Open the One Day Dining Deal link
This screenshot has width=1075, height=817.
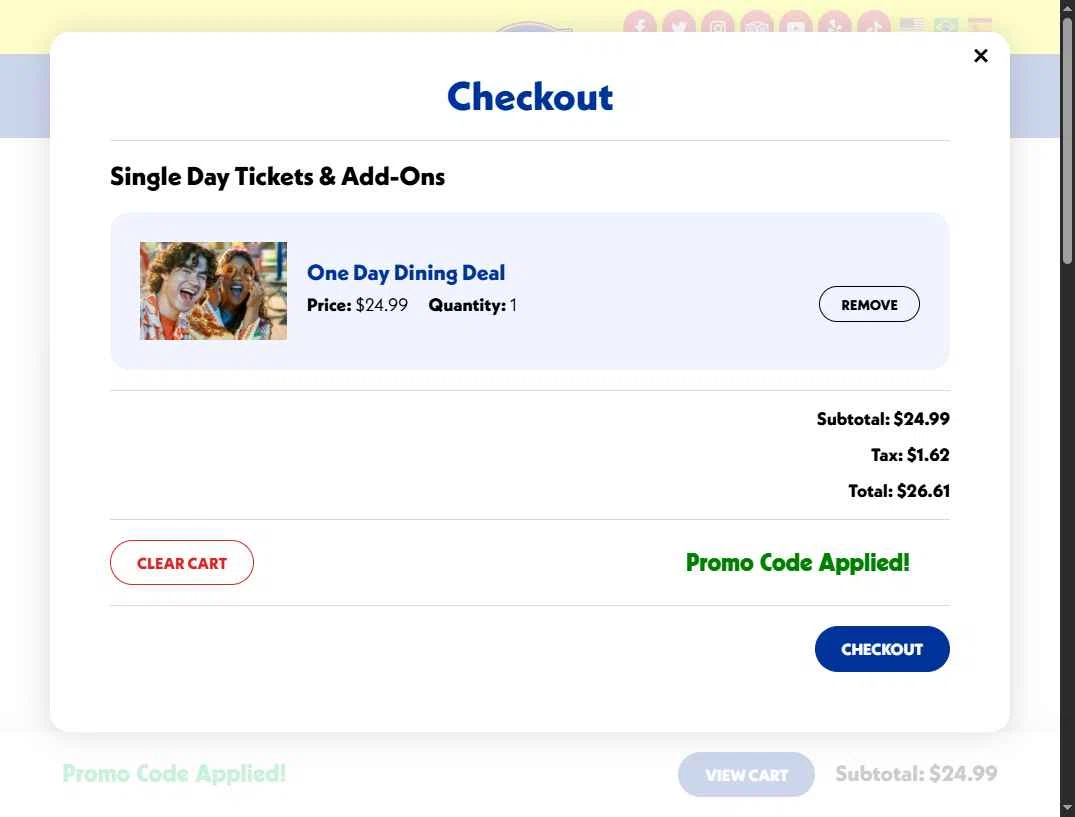406,273
